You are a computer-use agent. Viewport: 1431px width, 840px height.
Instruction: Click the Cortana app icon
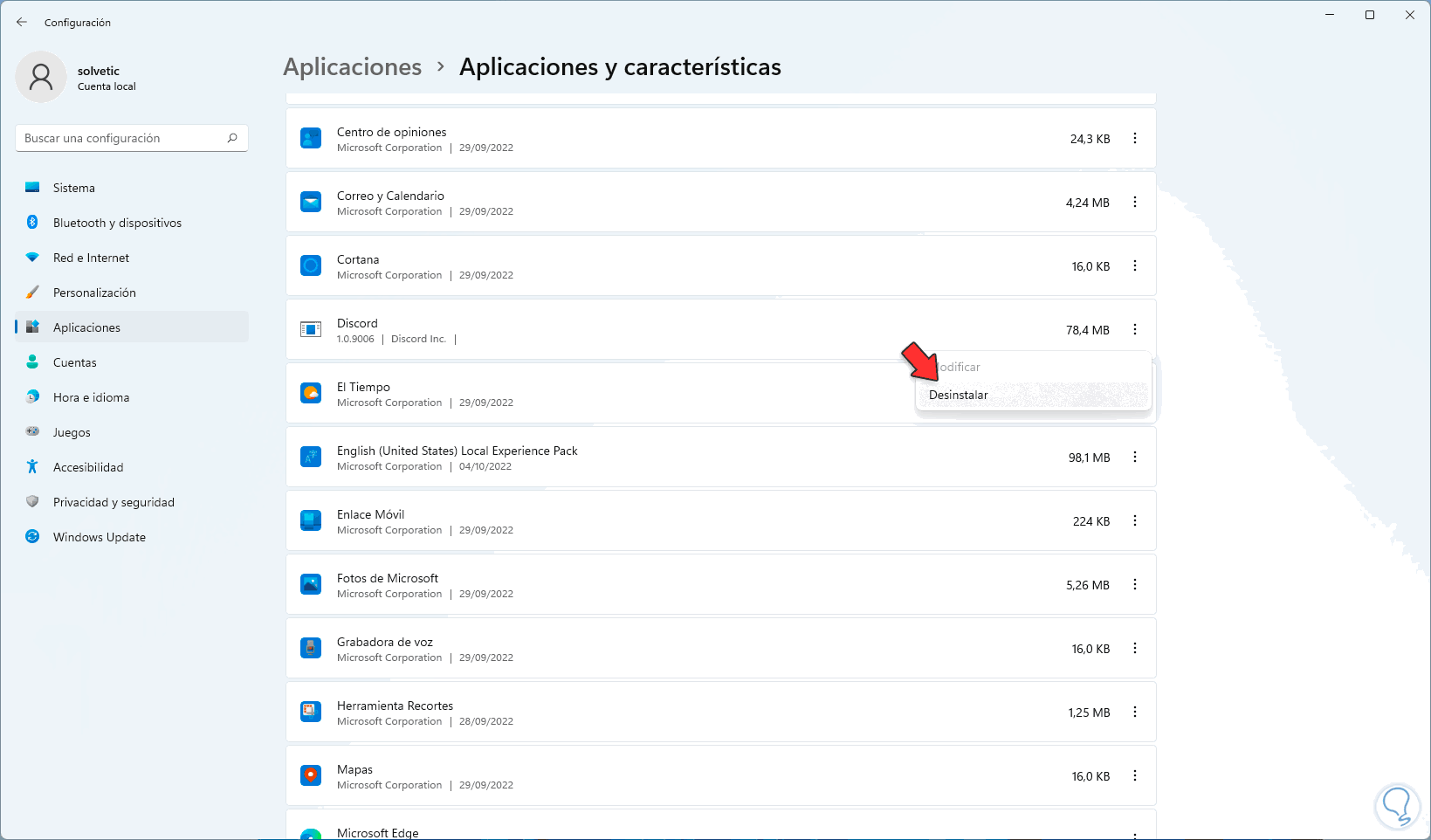311,265
